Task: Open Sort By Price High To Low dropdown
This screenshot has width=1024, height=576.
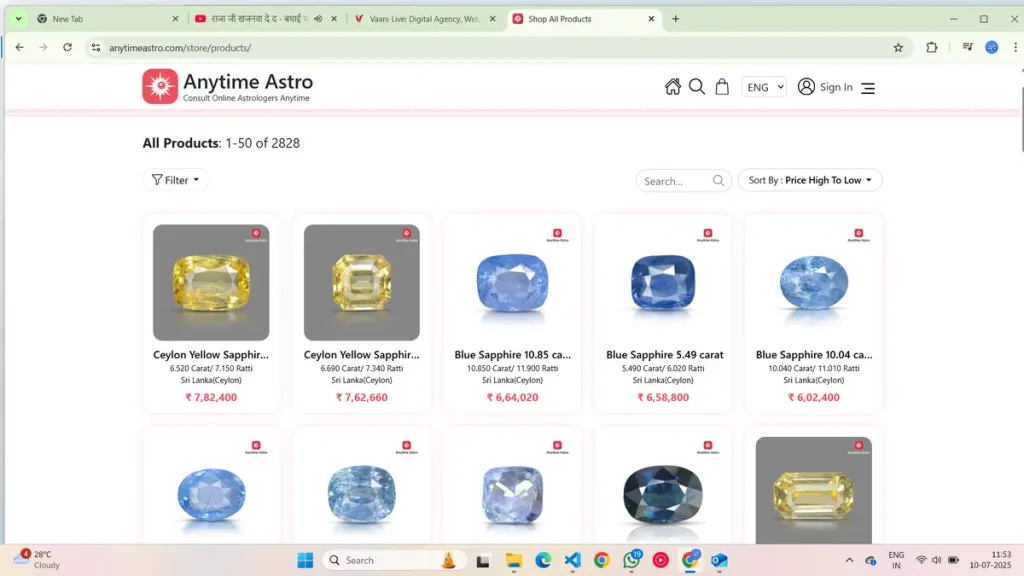Action: click(x=810, y=180)
